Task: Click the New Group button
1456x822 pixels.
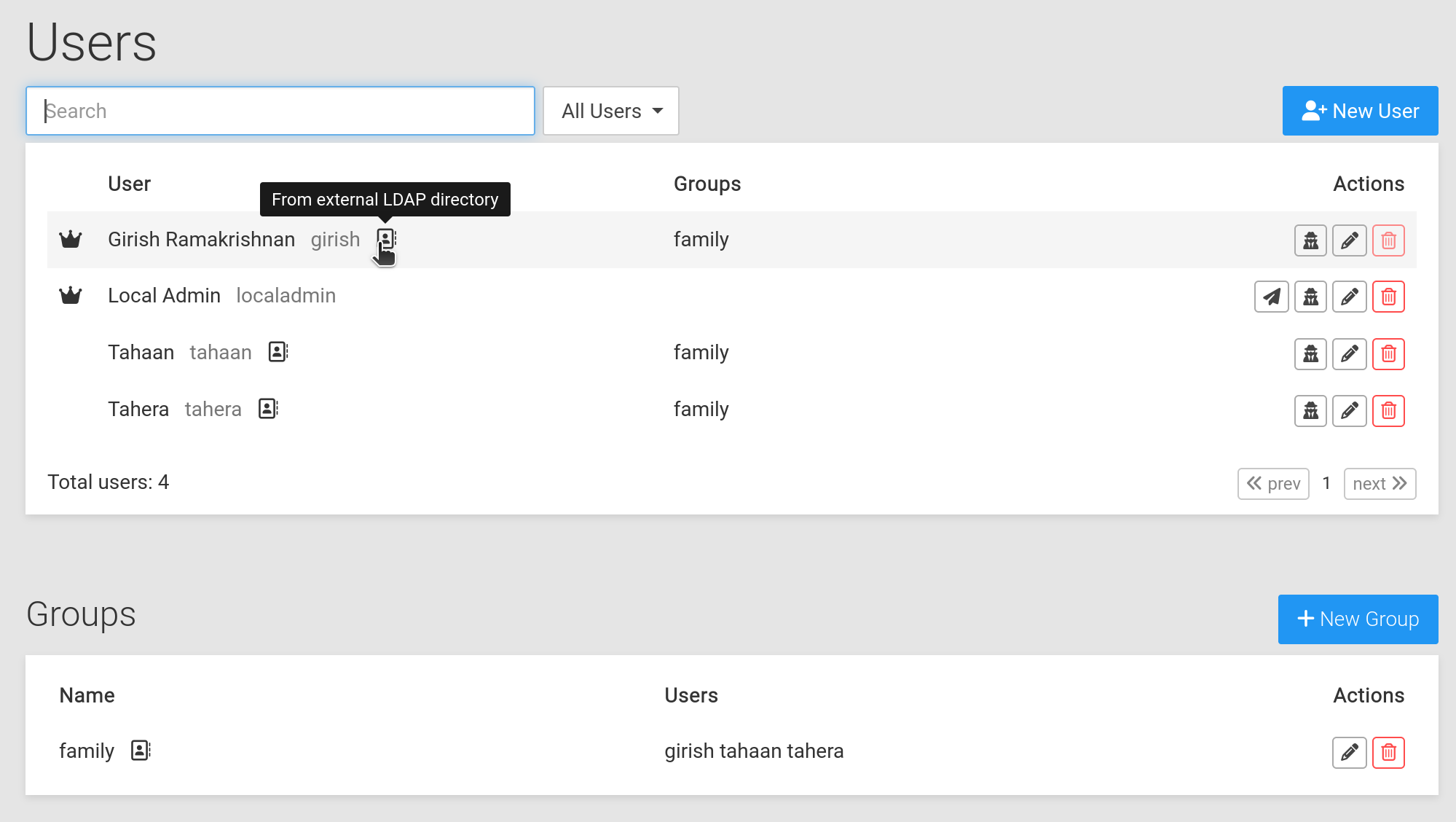Action: coord(1358,619)
